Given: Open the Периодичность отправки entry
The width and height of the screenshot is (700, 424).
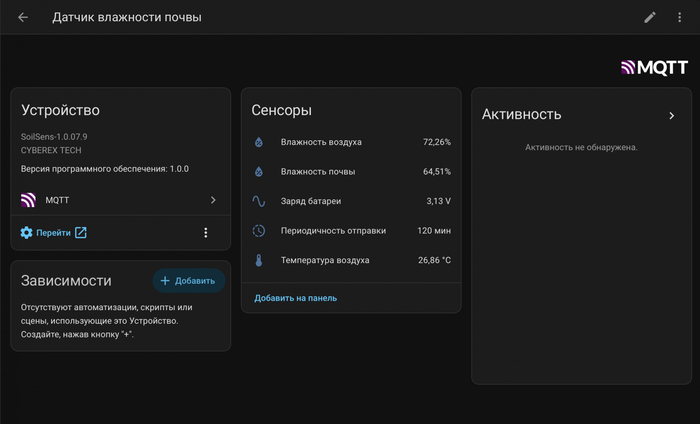Looking at the screenshot, I should [351, 231].
